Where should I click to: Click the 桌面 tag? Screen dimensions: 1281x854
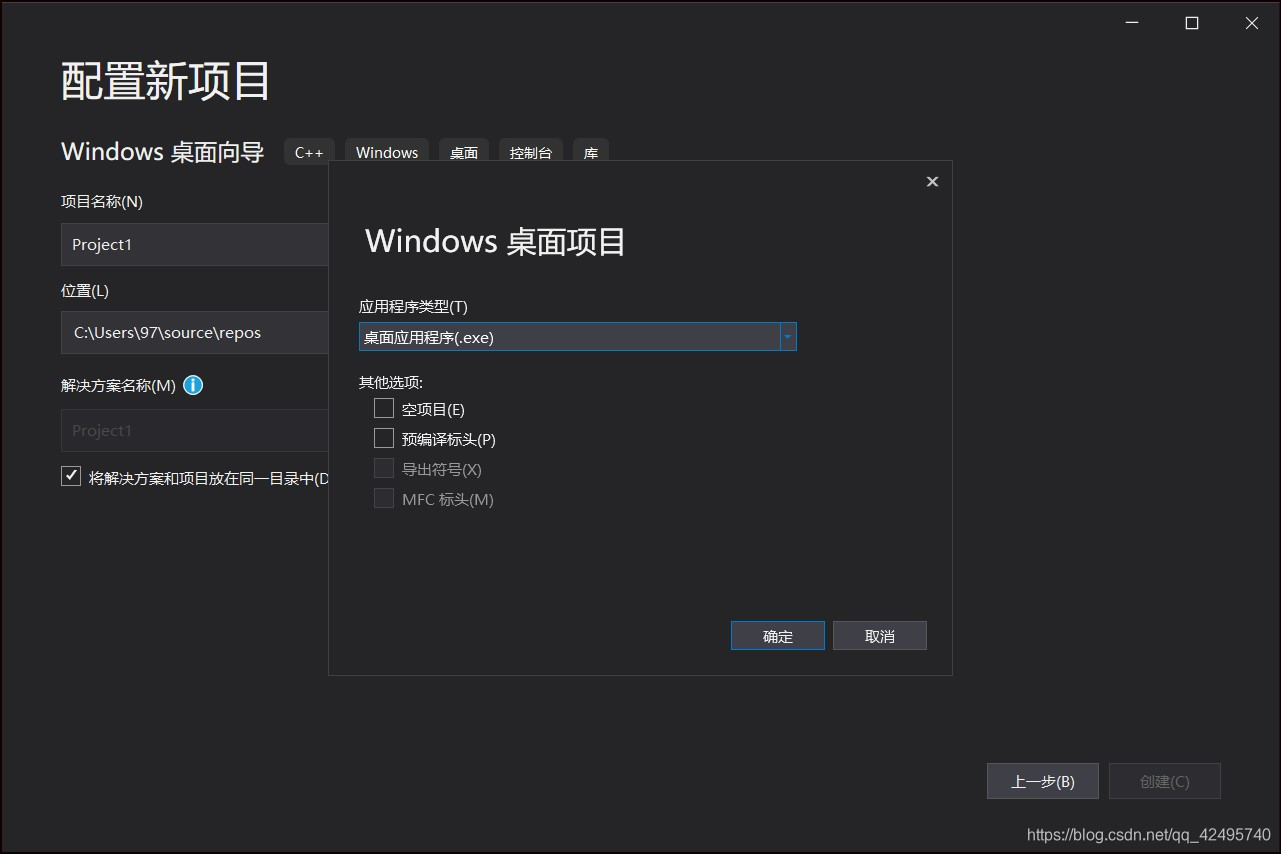tap(464, 152)
